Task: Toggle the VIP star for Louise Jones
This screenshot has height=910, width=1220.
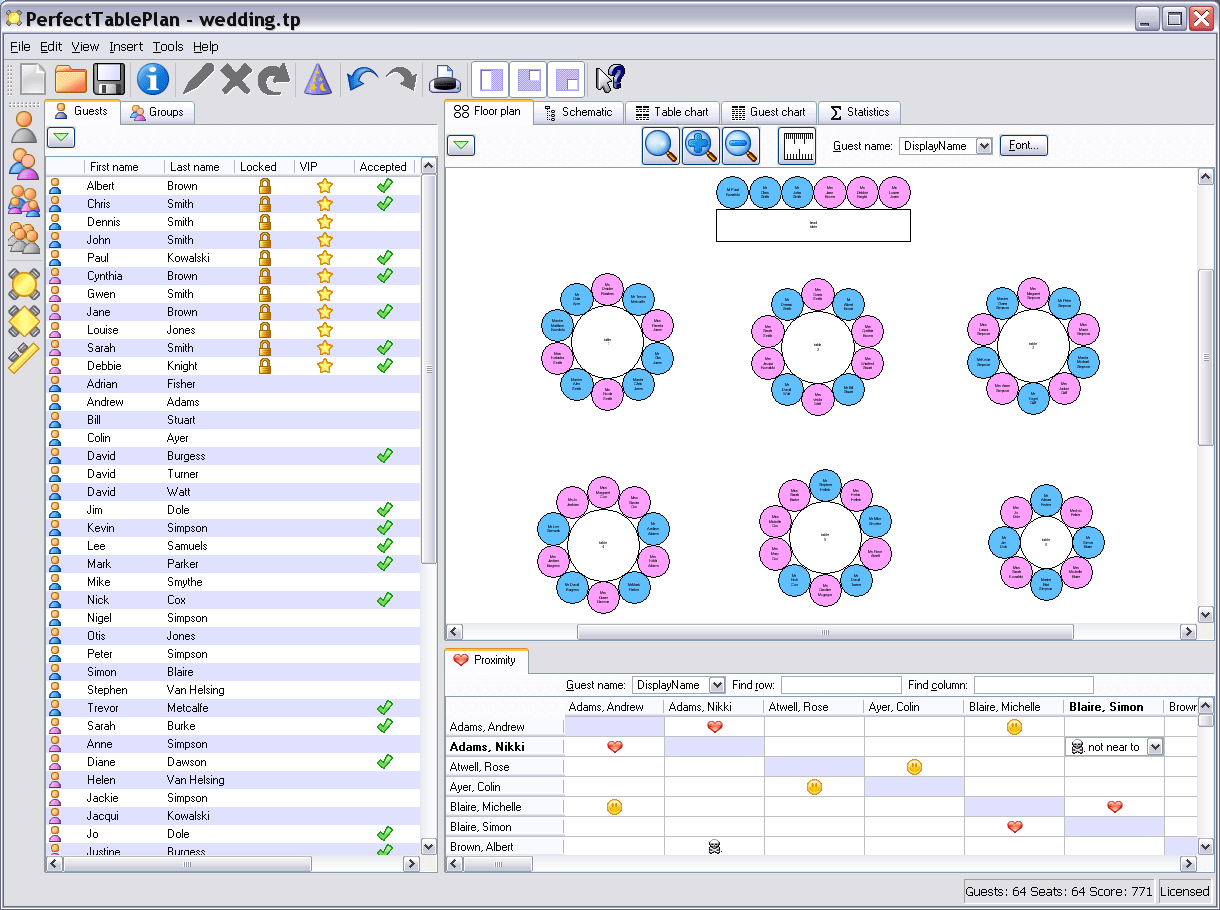Action: 325,330
